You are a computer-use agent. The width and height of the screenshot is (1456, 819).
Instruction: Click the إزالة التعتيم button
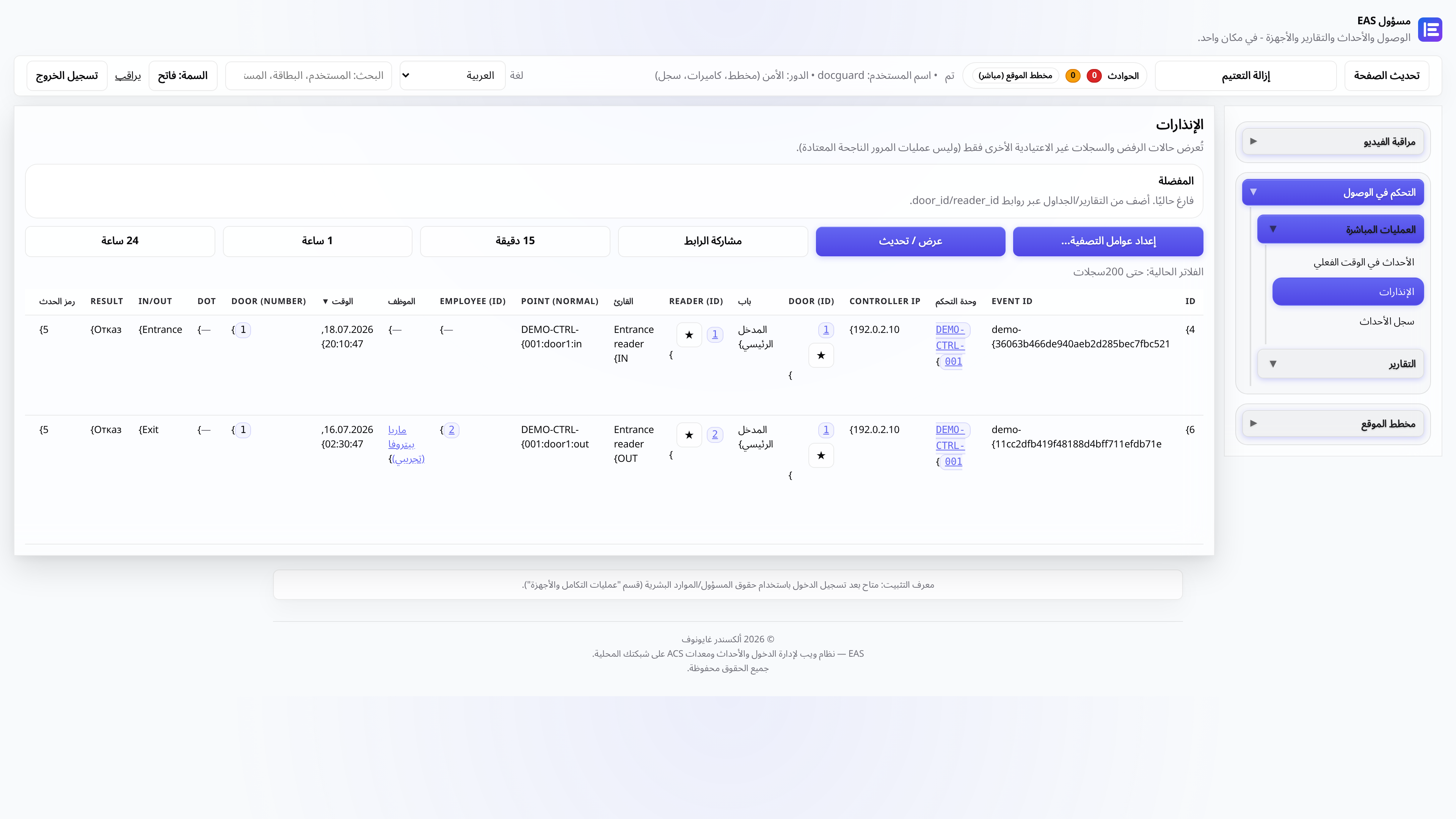click(x=1246, y=75)
